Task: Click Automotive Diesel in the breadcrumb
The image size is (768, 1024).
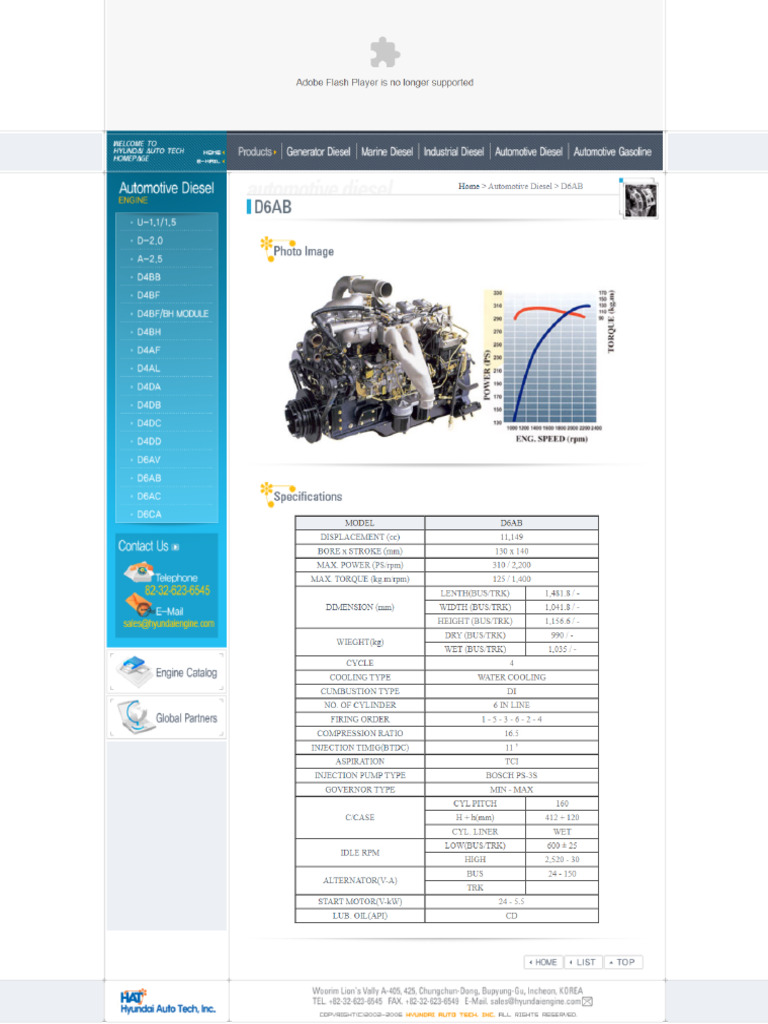Action: [x=520, y=186]
